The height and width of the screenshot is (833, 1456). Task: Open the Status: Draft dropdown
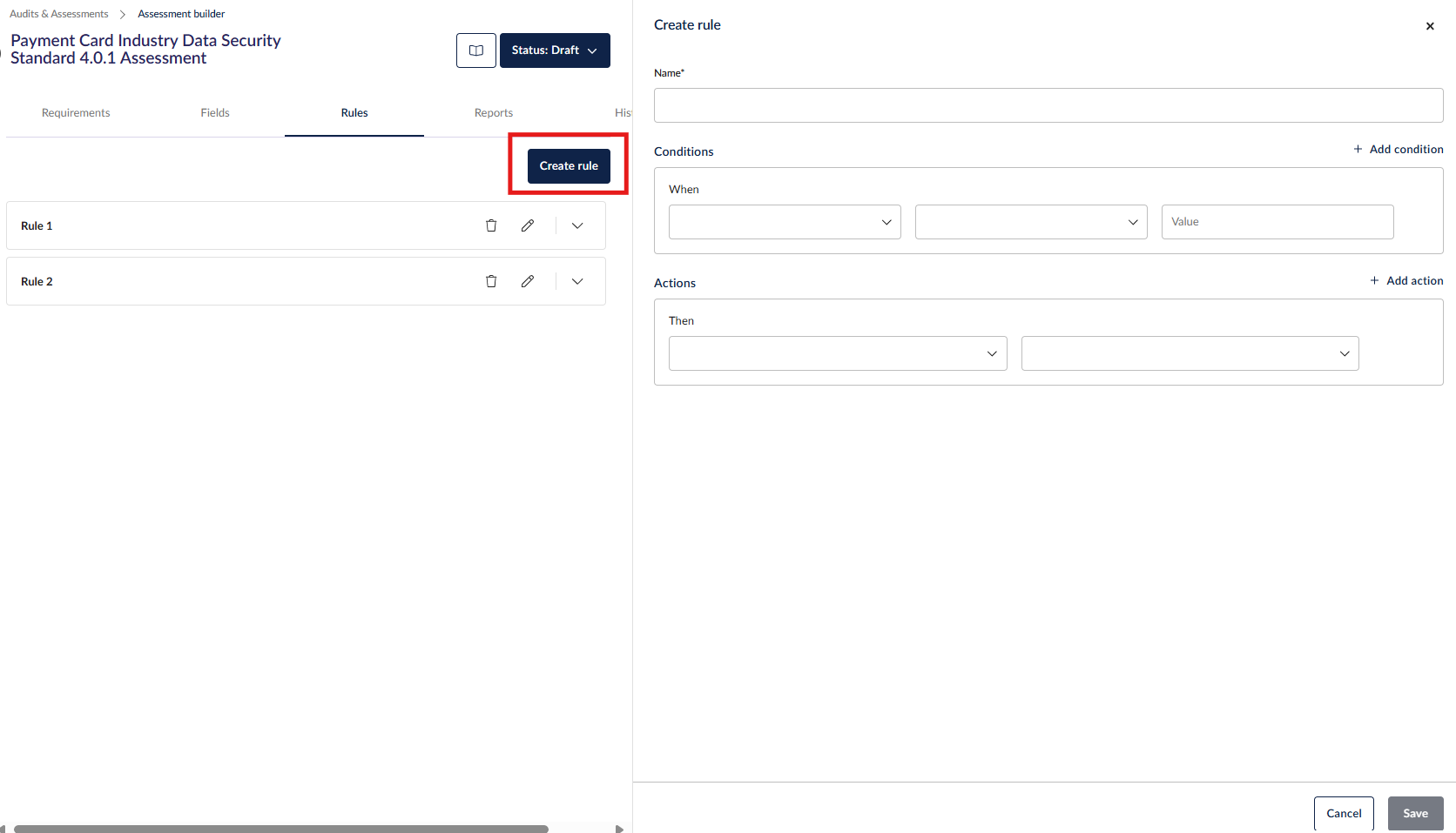(x=555, y=50)
